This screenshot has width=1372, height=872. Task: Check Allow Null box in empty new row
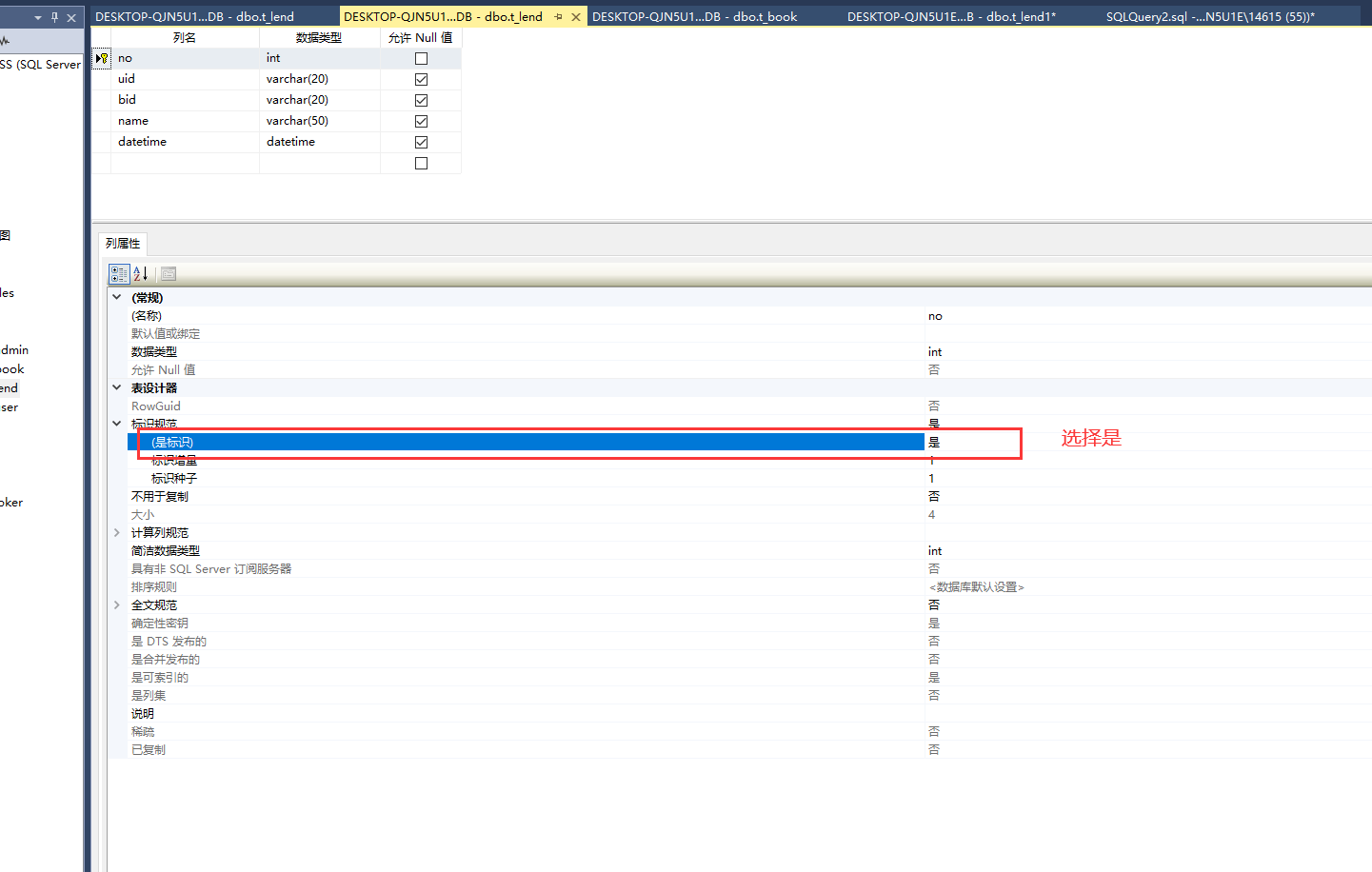click(421, 163)
